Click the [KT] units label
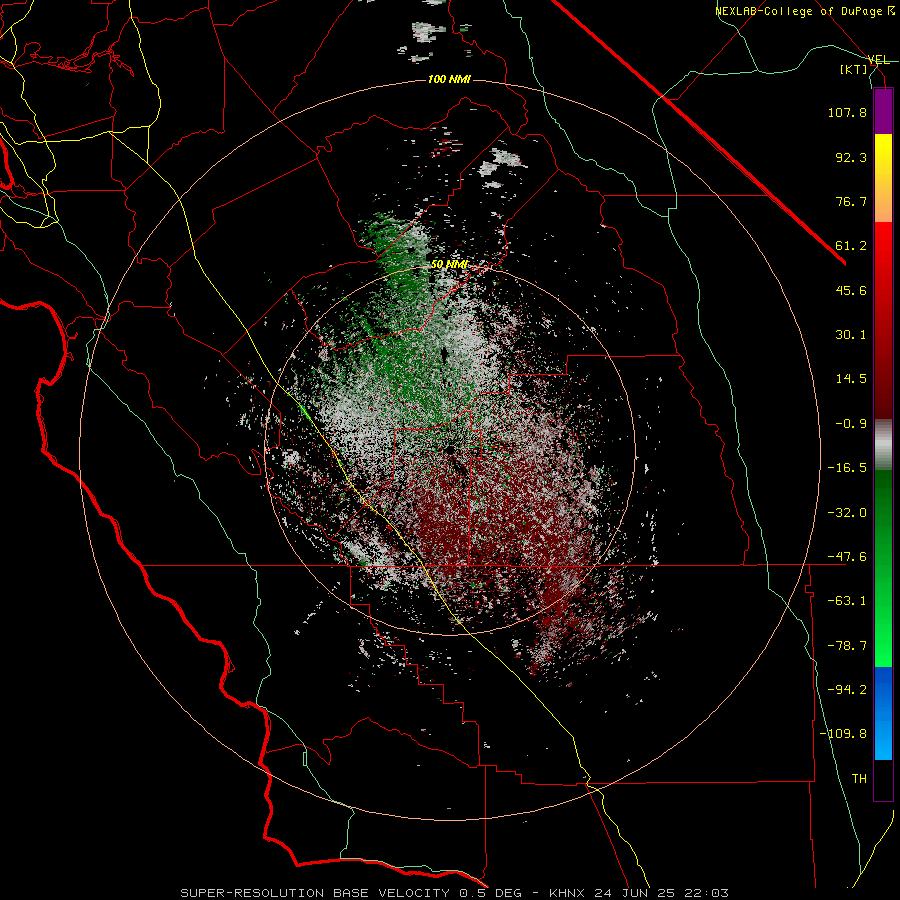Screen dimensions: 900x900 coord(854,70)
